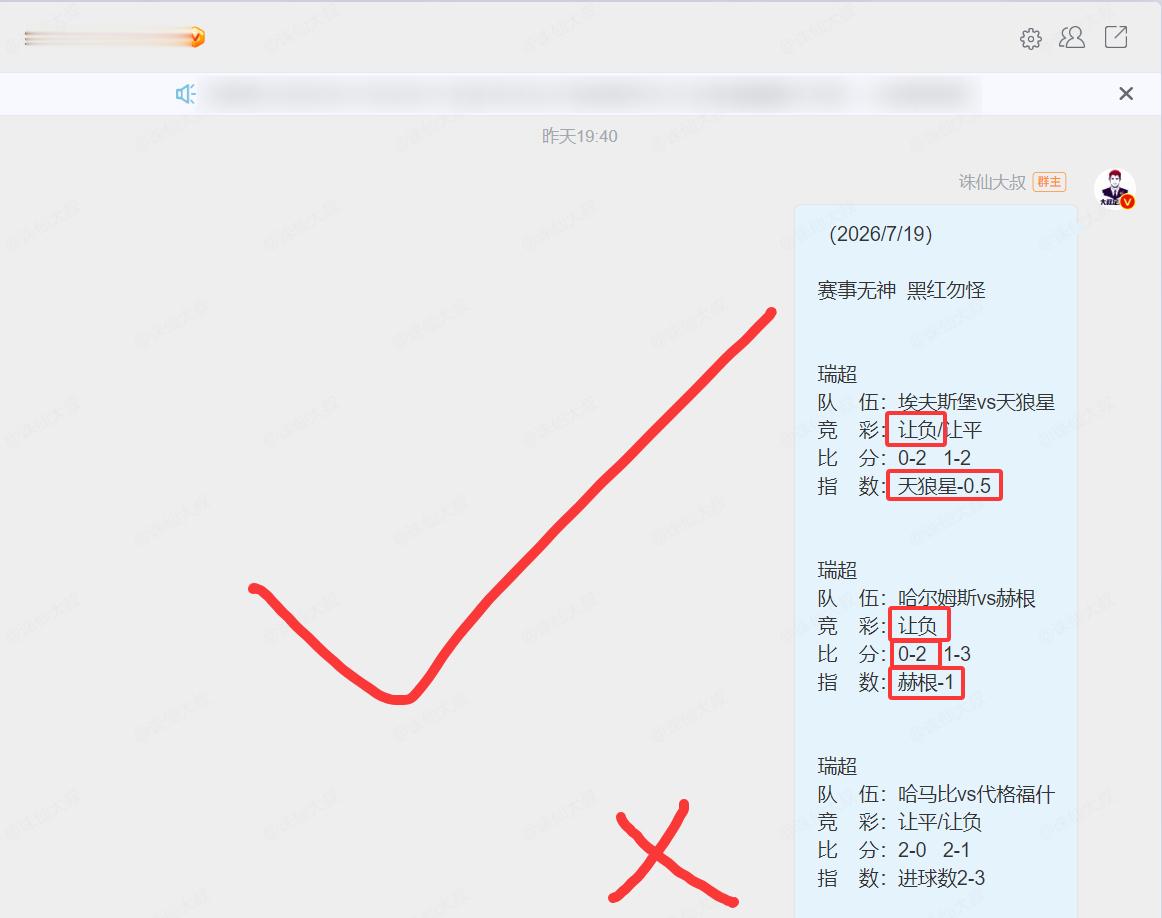Screen dimensions: 1162x918
Task: Open the group members icon
Action: pyautogui.click(x=1072, y=37)
